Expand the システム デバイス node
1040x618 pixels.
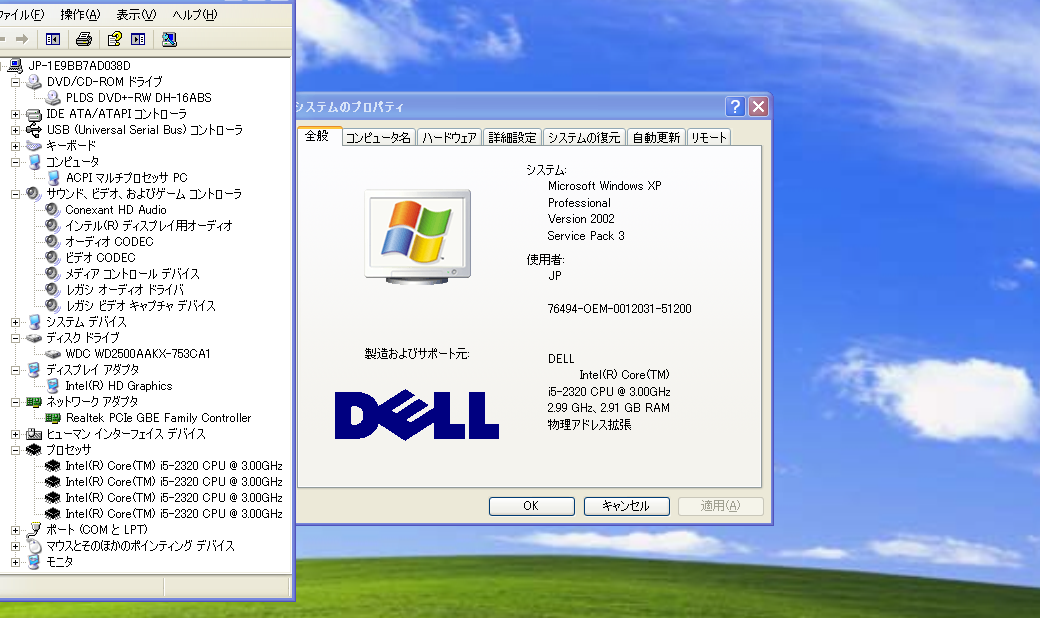point(15,322)
